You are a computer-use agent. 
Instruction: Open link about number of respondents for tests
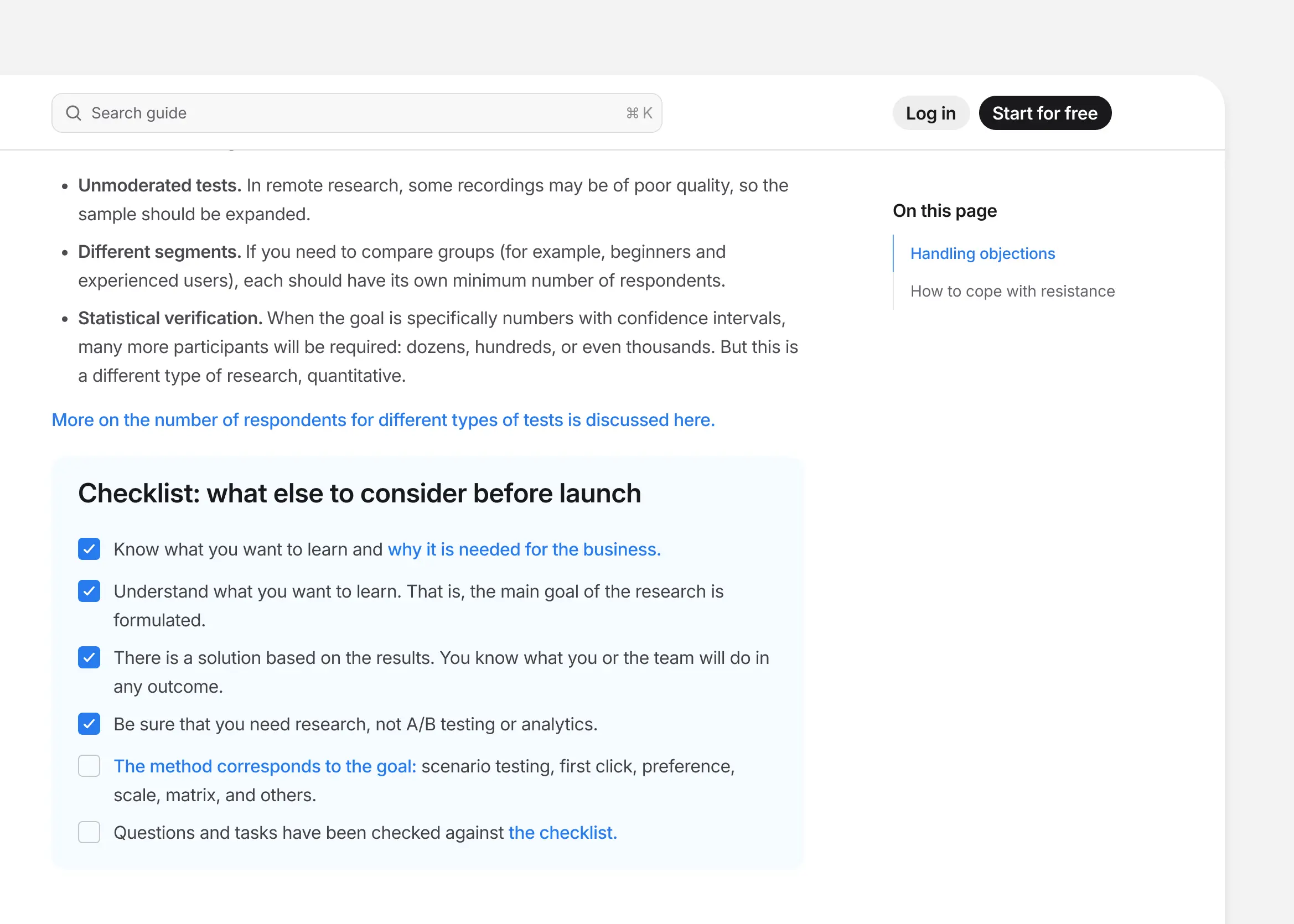coord(382,420)
